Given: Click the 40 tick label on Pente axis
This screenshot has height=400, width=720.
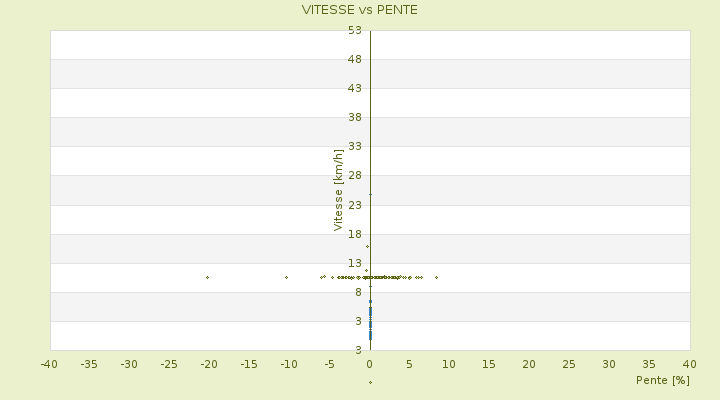Looking at the screenshot, I should (x=690, y=364).
